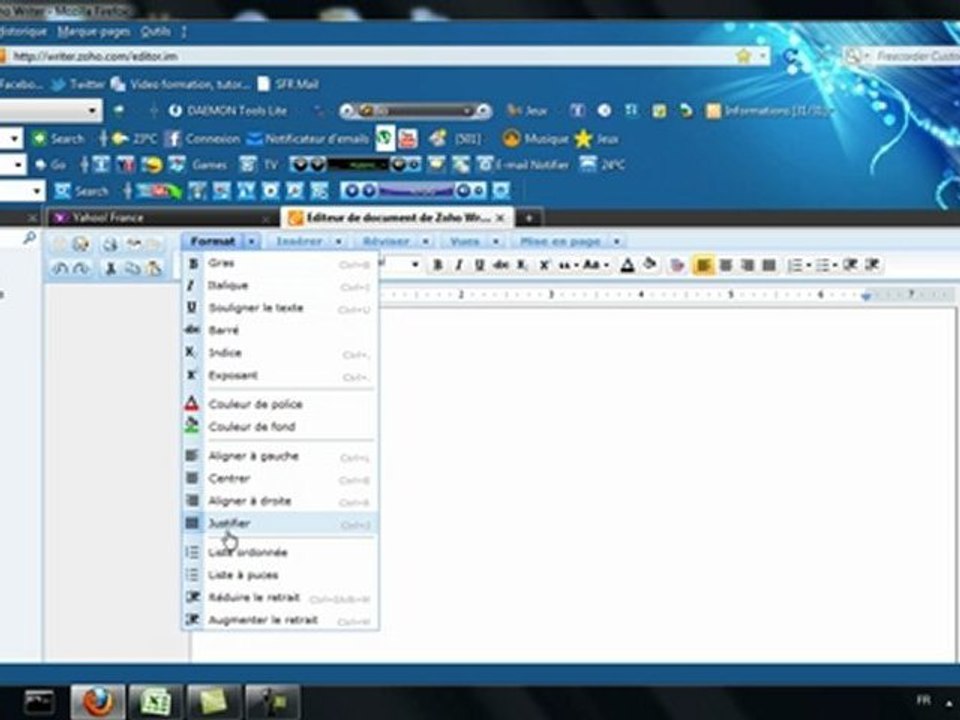Image resolution: width=960 pixels, height=720 pixels.
Task: Click the Copy icon
Action: point(132,268)
